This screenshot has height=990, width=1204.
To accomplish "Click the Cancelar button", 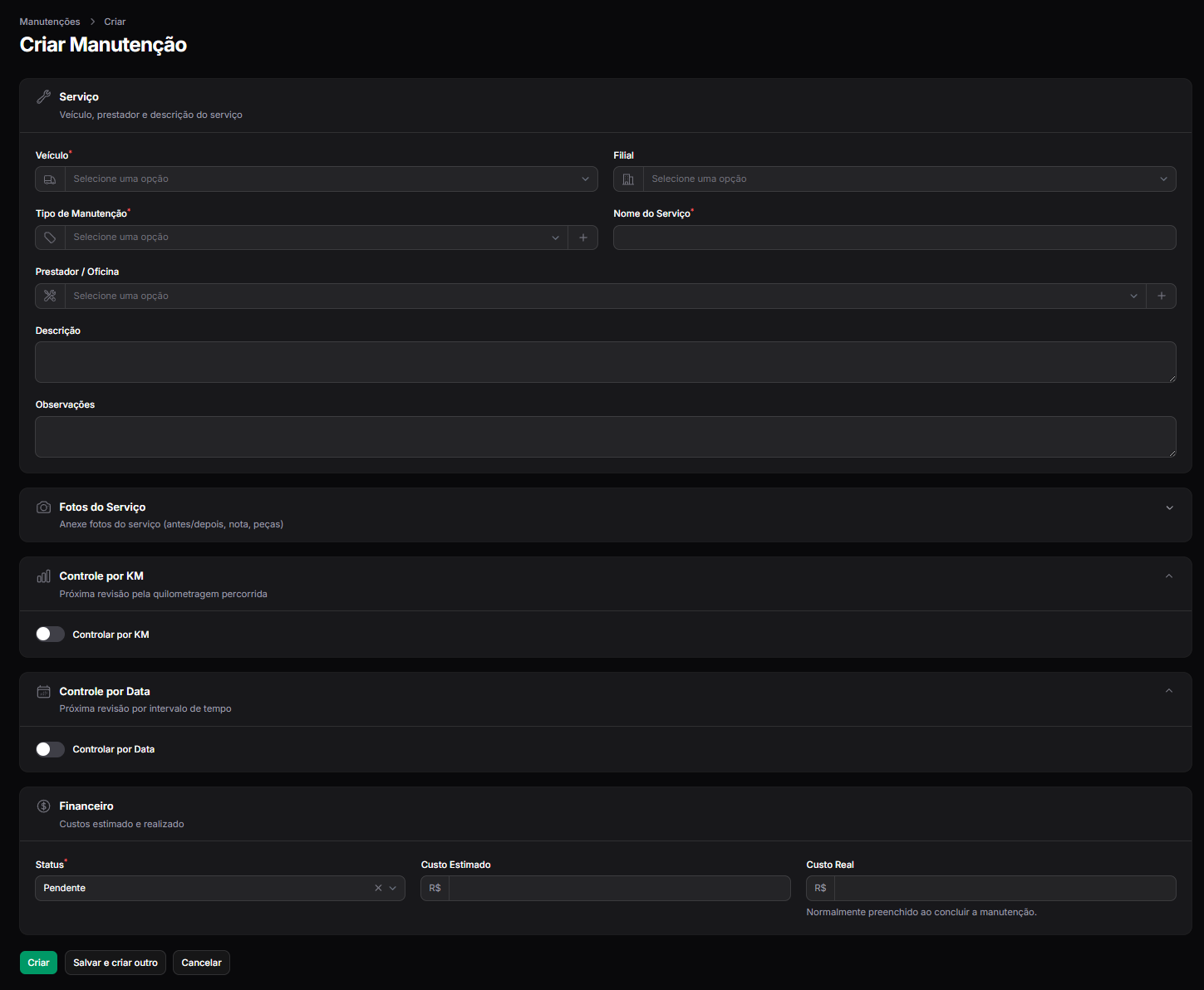I will (201, 963).
